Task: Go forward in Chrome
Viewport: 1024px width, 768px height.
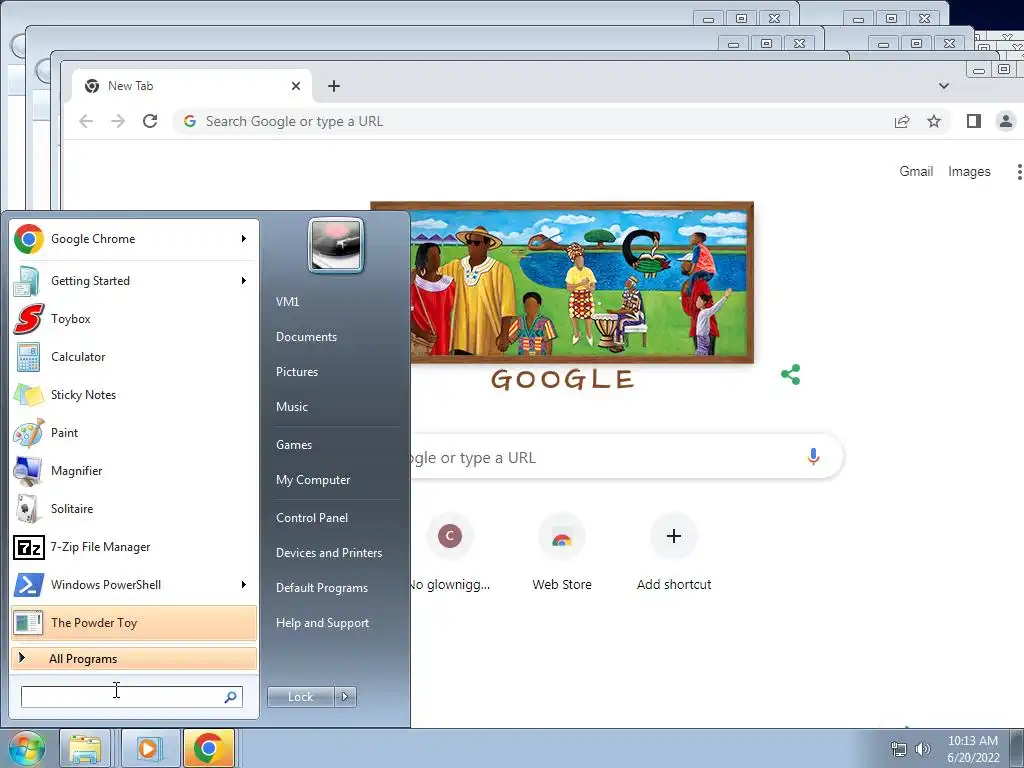Action: (x=118, y=121)
